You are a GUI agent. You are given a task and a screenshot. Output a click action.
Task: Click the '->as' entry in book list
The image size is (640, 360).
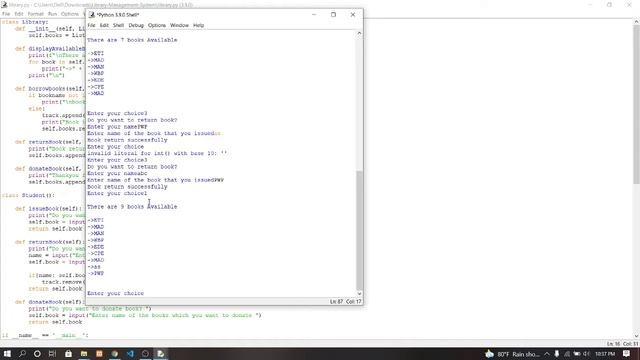[94, 267]
